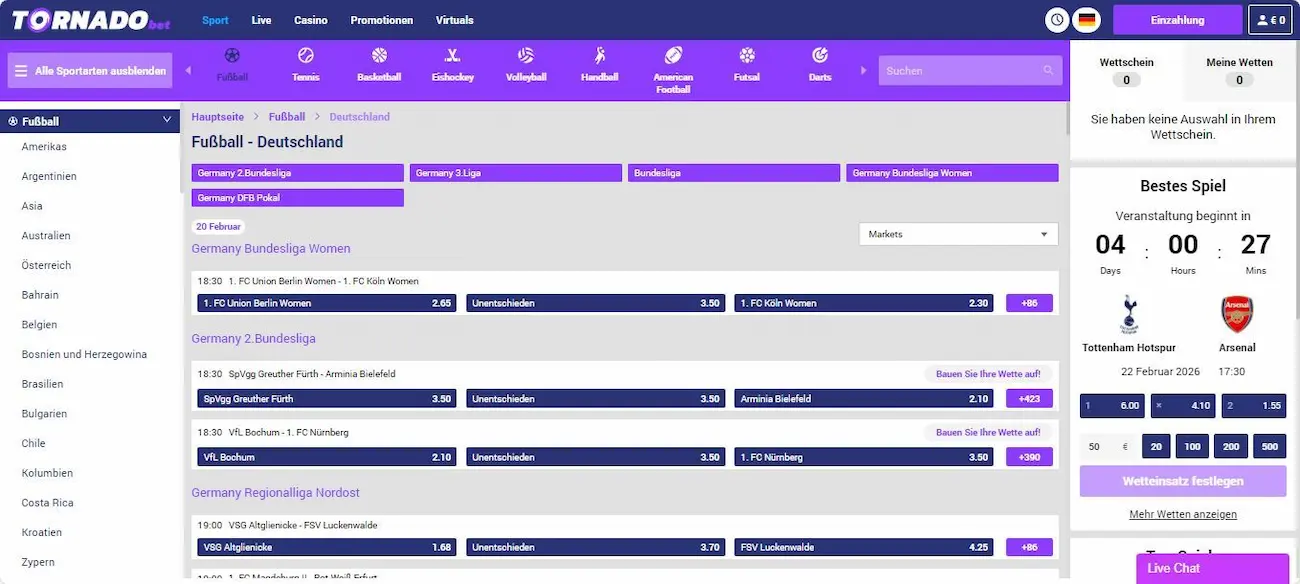Select the 100 euro stake option
The image size is (1300, 584).
pos(1191,447)
